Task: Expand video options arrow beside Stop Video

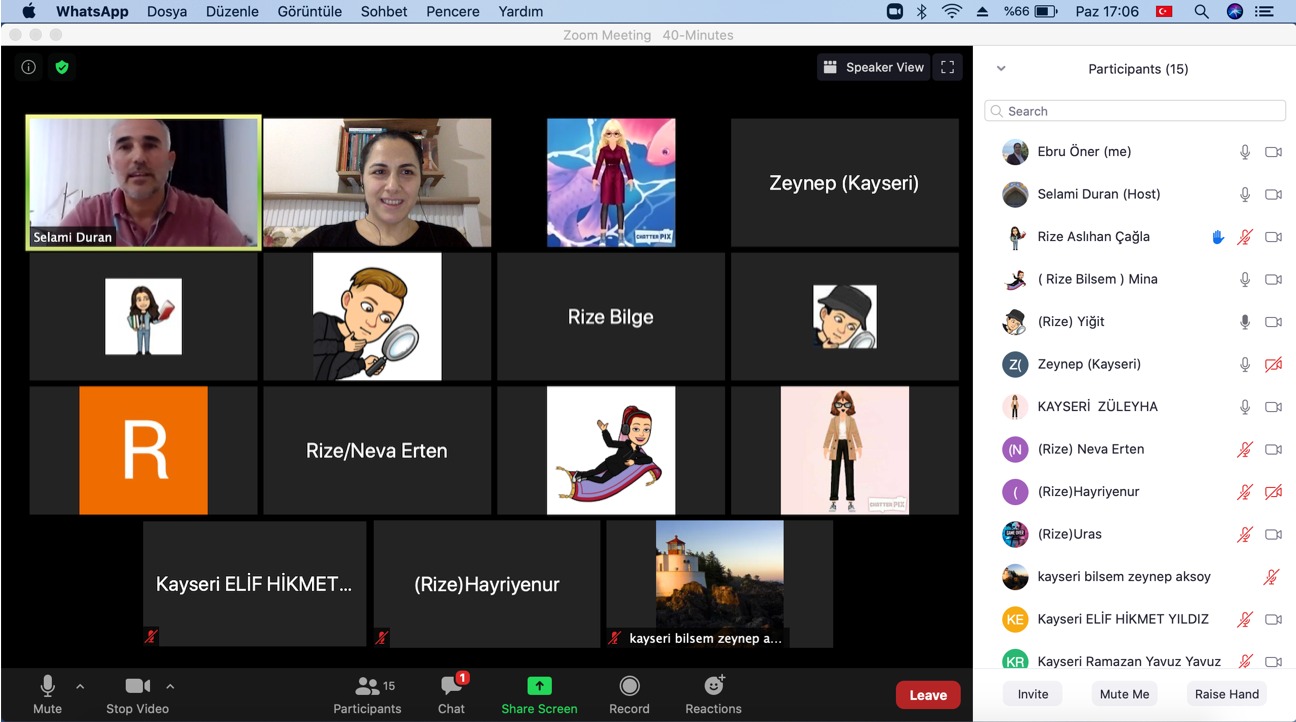Action: coord(170,686)
